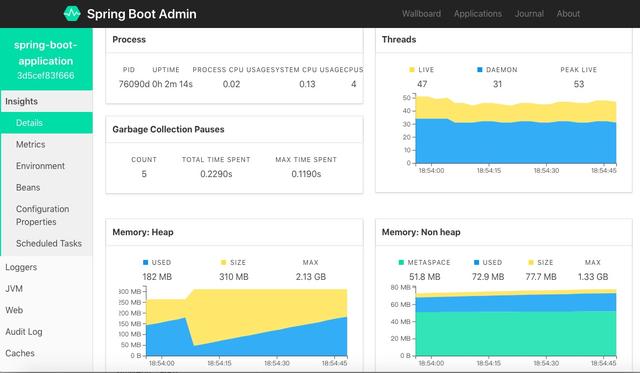Open the Metrics view
The width and height of the screenshot is (640, 373).
31,144
